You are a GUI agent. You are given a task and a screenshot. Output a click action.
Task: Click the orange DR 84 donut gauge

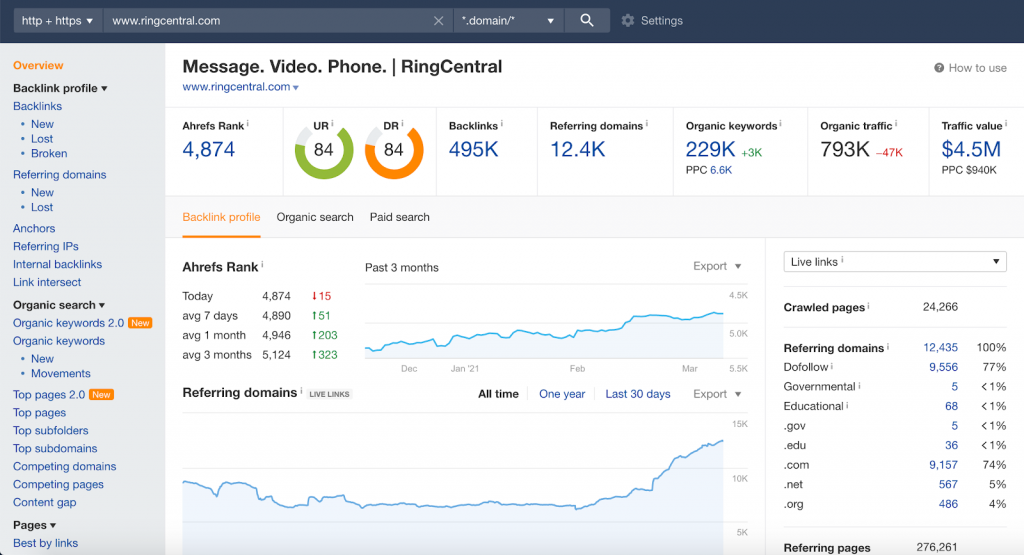394,150
